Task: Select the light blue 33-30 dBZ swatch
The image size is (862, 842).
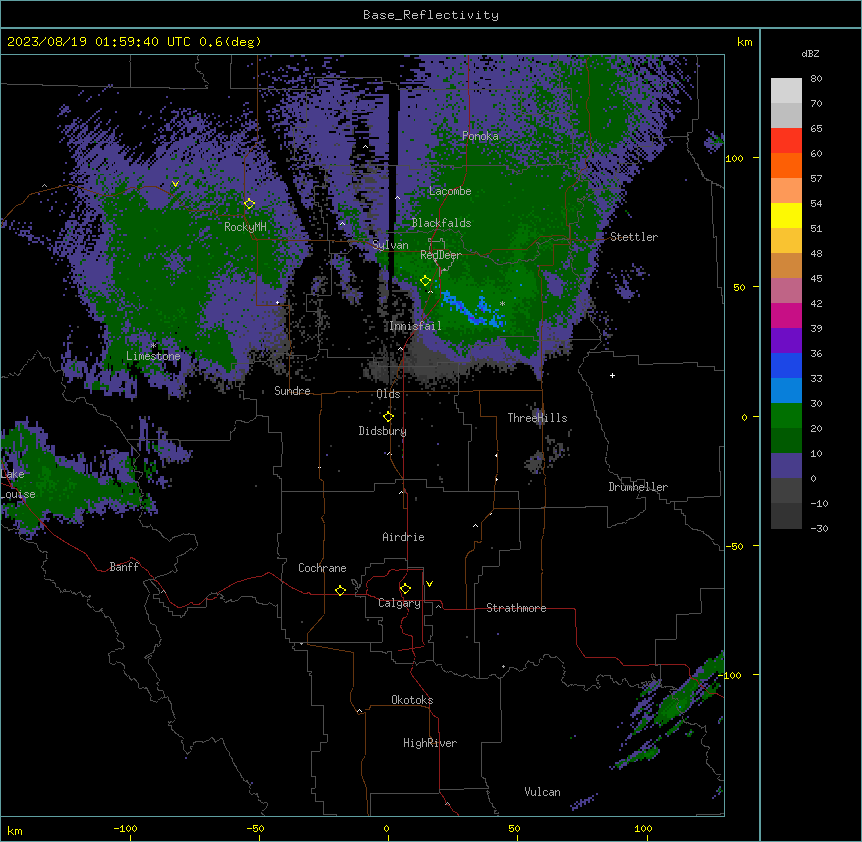Action: point(786,391)
